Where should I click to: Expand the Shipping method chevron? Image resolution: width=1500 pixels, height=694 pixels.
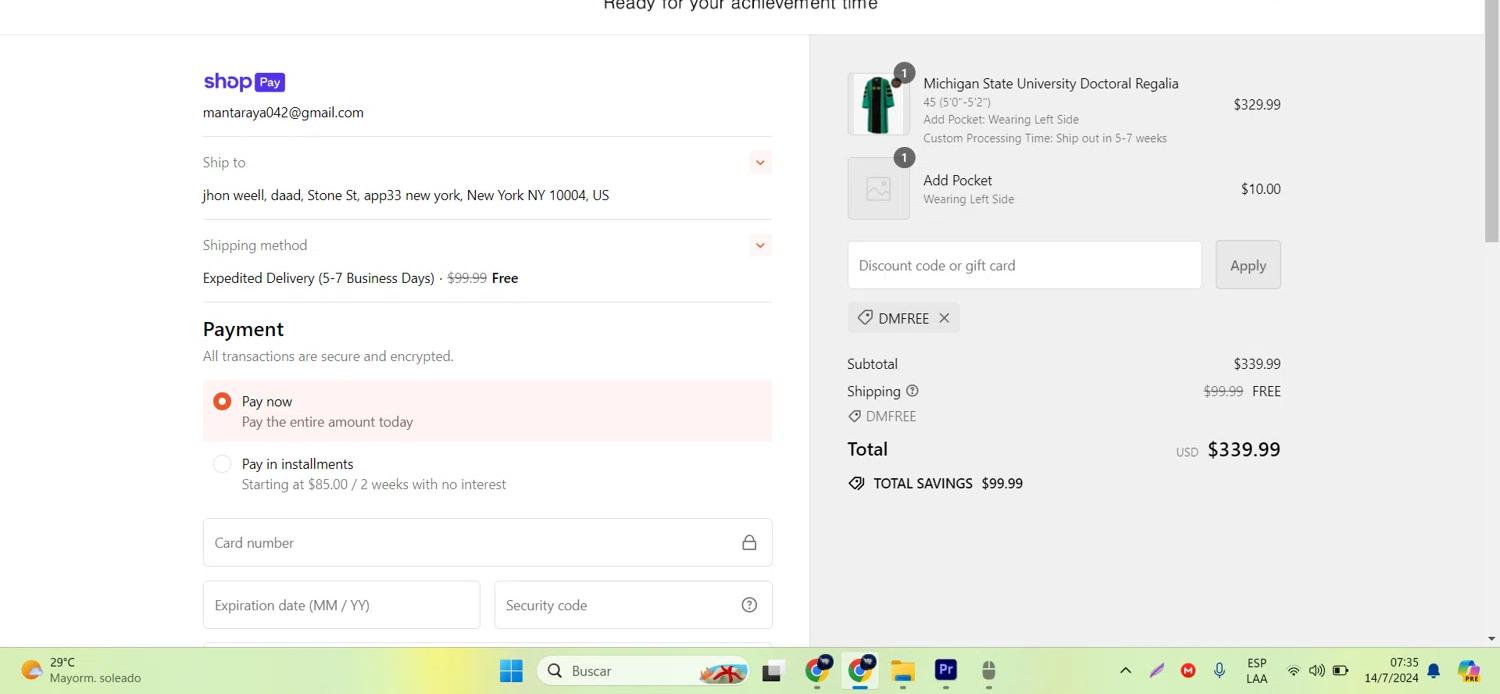pyautogui.click(x=760, y=245)
